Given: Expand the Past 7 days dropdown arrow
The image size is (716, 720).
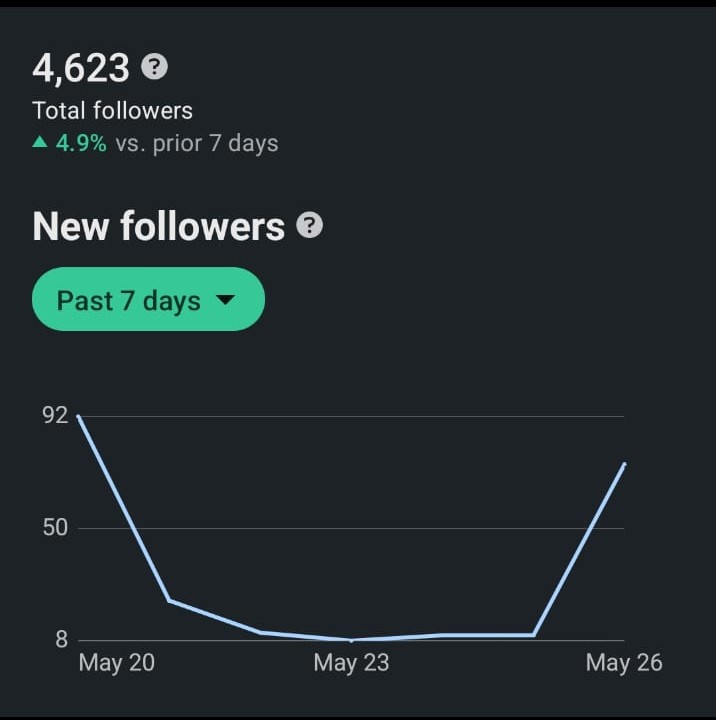Looking at the screenshot, I should pos(225,300).
